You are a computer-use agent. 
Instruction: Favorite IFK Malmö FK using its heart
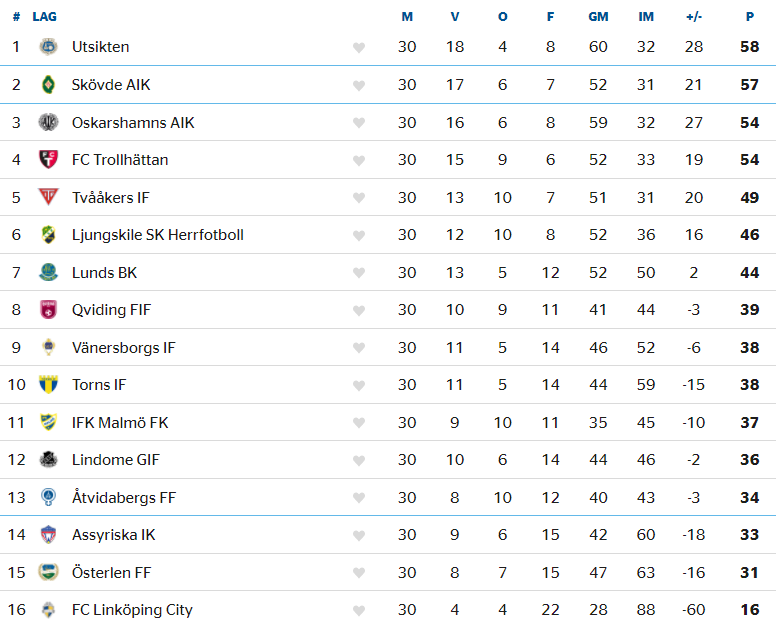359,423
